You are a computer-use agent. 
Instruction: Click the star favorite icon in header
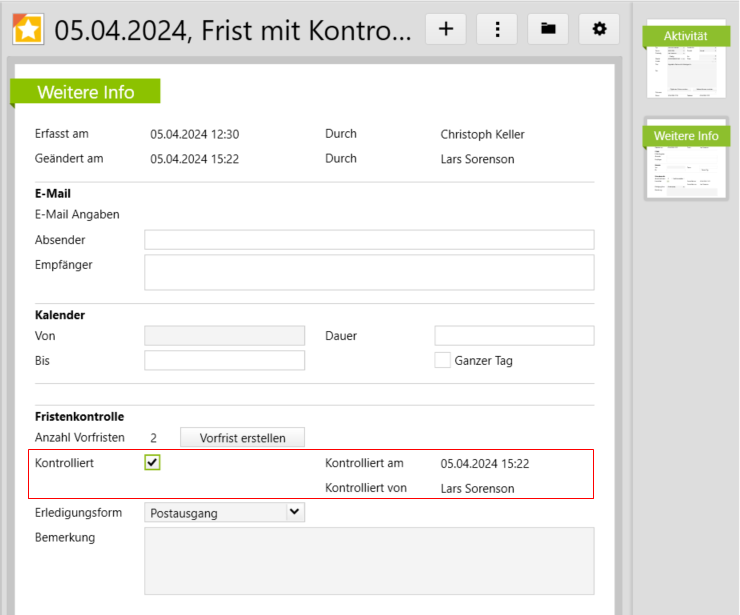pos(28,29)
